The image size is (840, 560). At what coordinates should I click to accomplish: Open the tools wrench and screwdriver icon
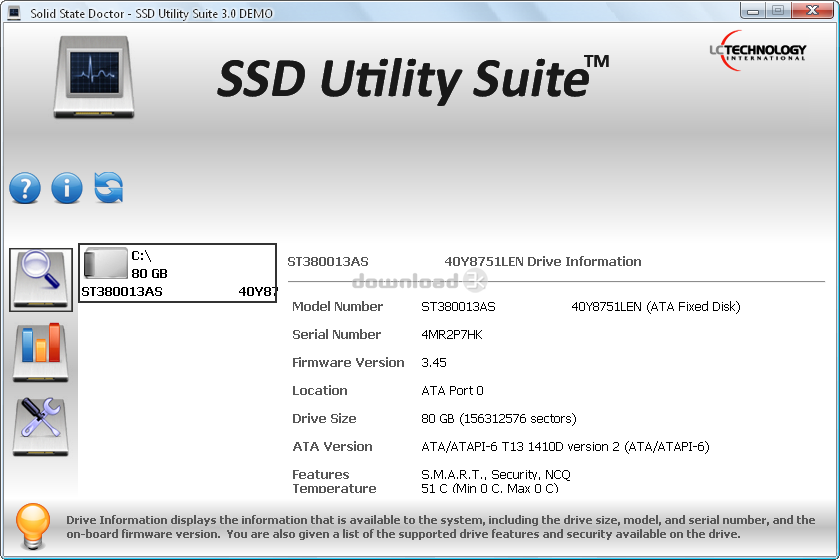pyautogui.click(x=41, y=427)
